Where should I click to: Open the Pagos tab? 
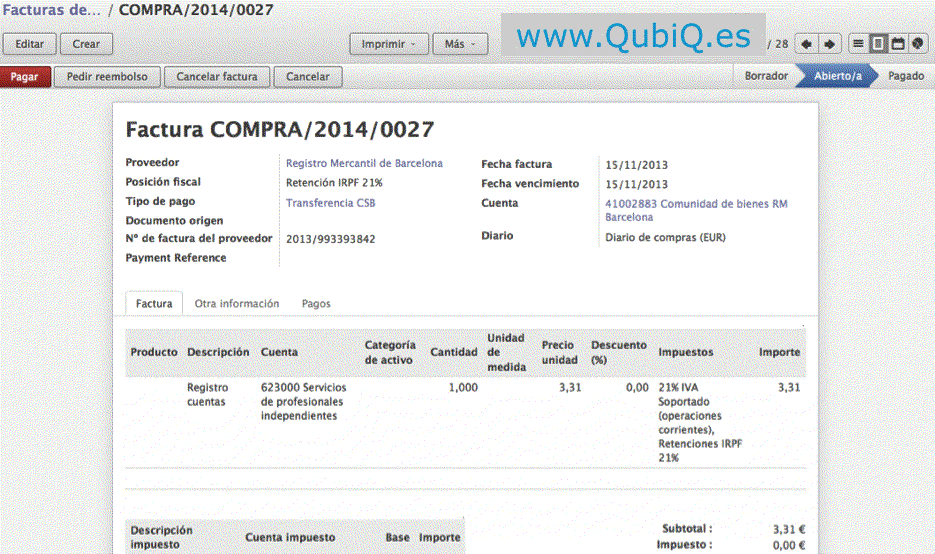point(316,303)
